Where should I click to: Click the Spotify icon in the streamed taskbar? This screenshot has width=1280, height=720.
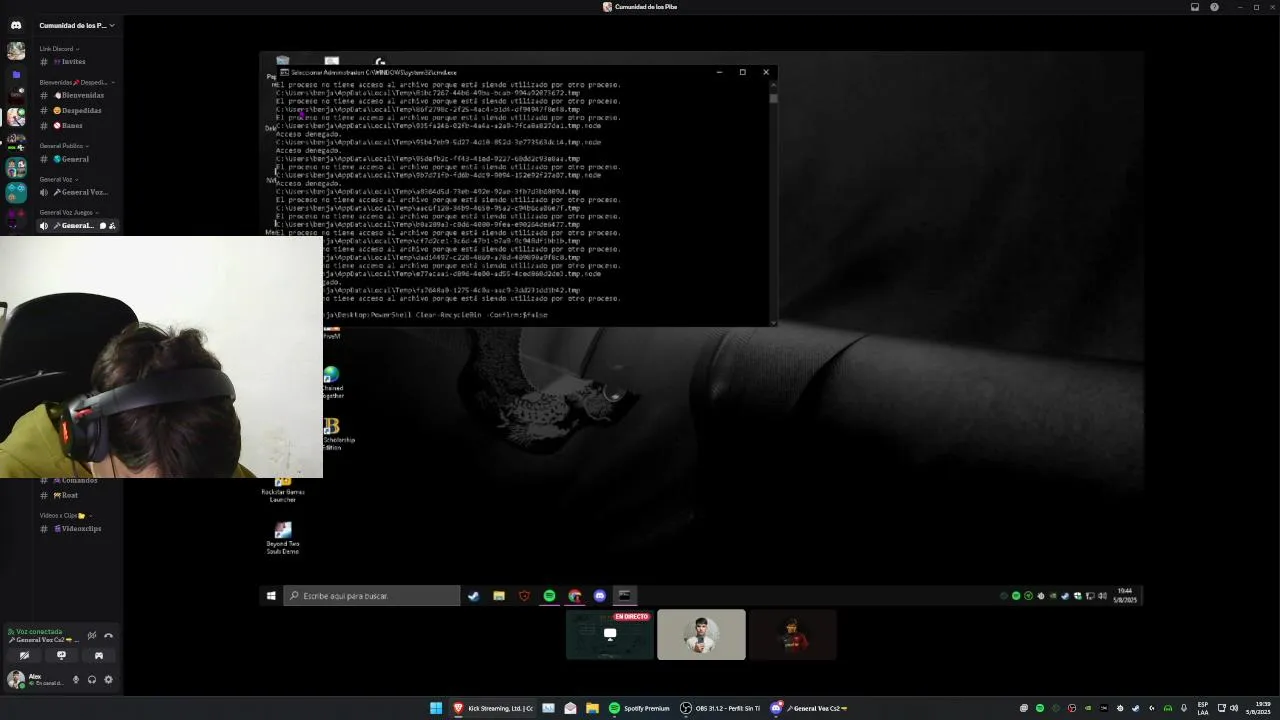click(x=549, y=596)
